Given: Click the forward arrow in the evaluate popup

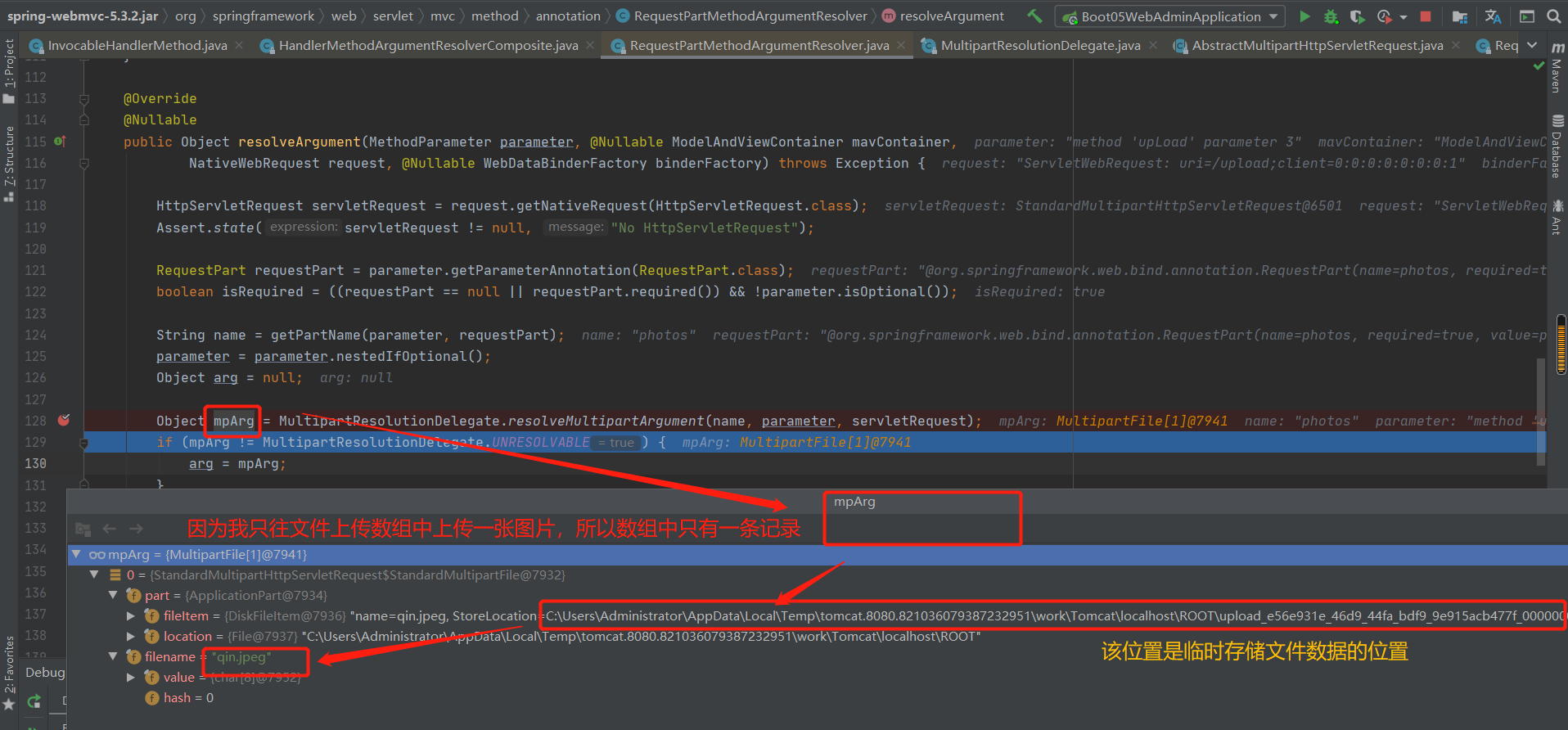Looking at the screenshot, I should (x=136, y=529).
